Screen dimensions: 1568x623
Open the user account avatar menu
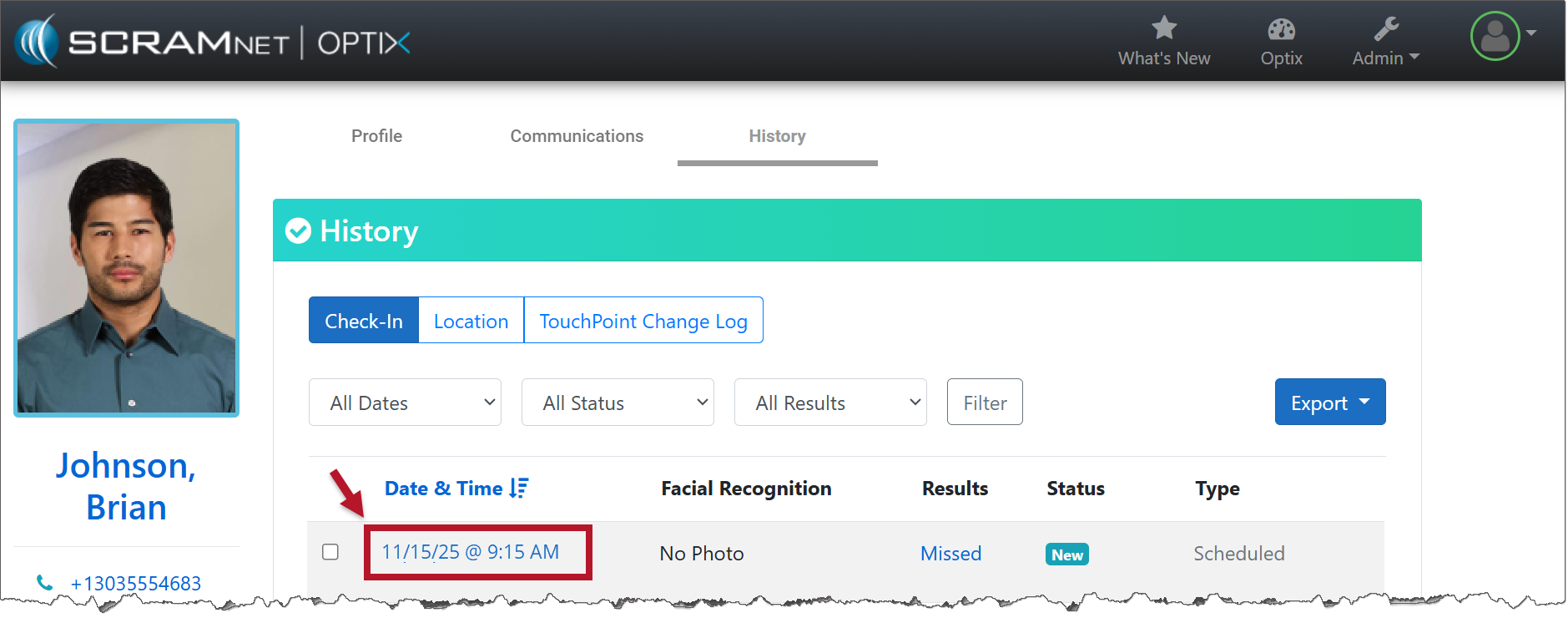point(1495,36)
